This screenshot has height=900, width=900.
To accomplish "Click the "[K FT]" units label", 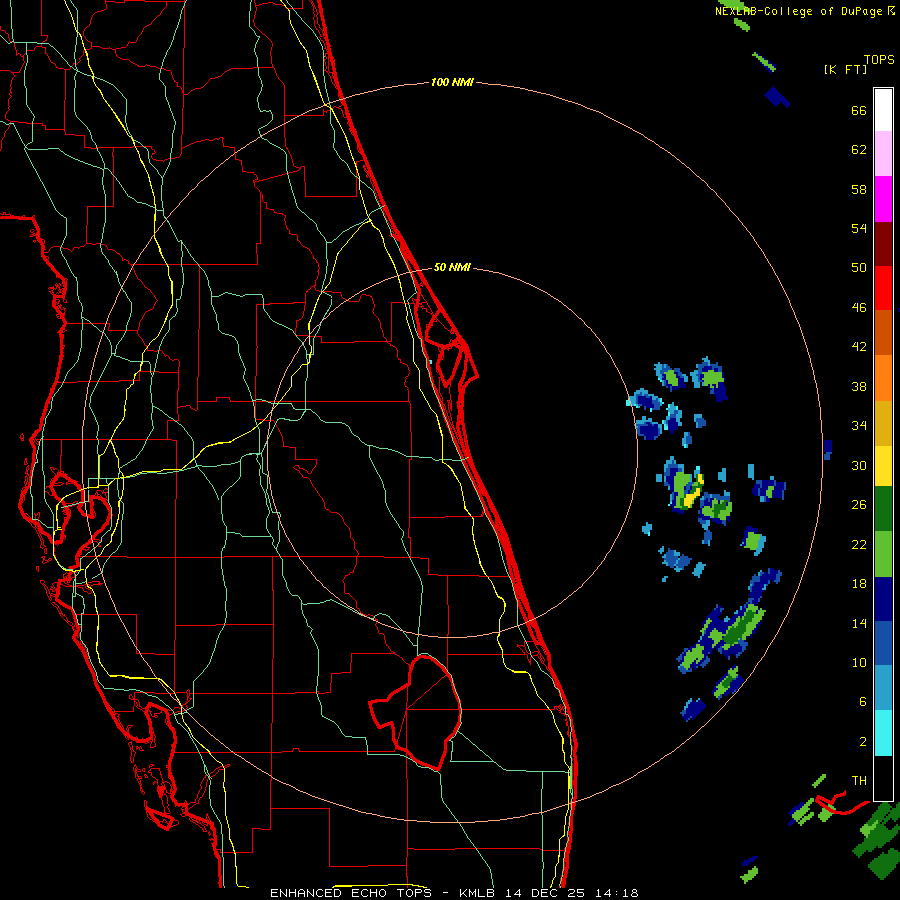I will tap(845, 69).
